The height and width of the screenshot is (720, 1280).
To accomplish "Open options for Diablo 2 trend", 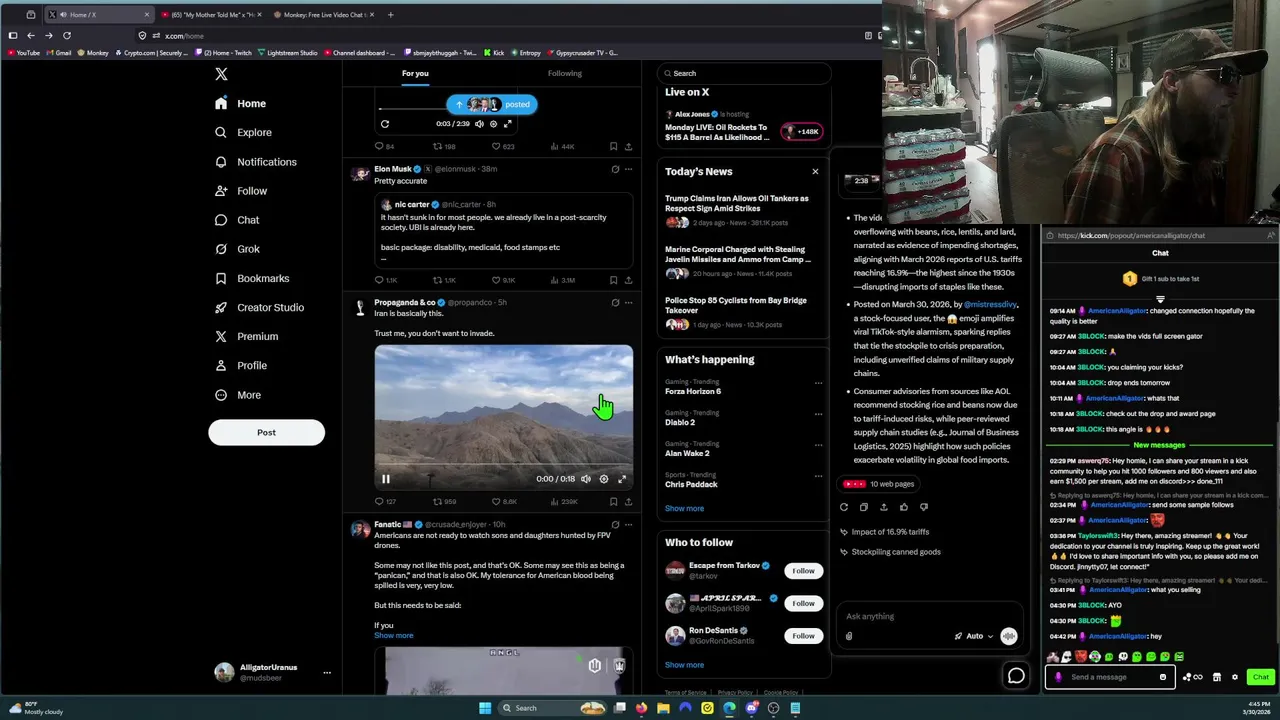I will [x=818, y=414].
